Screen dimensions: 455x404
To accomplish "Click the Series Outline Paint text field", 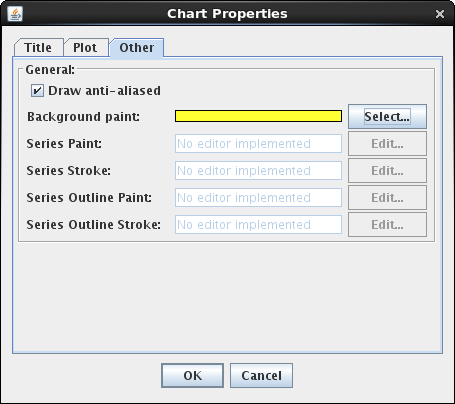I will click(258, 198).
